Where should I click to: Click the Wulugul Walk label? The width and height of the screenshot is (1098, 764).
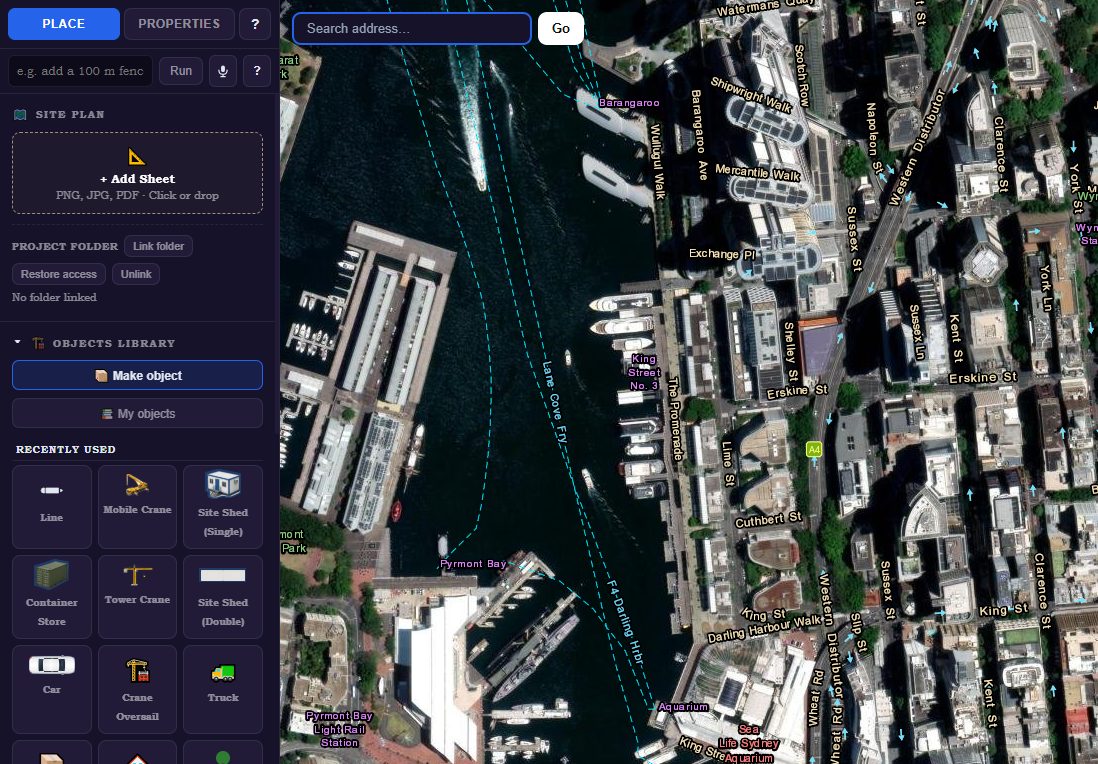click(x=657, y=162)
